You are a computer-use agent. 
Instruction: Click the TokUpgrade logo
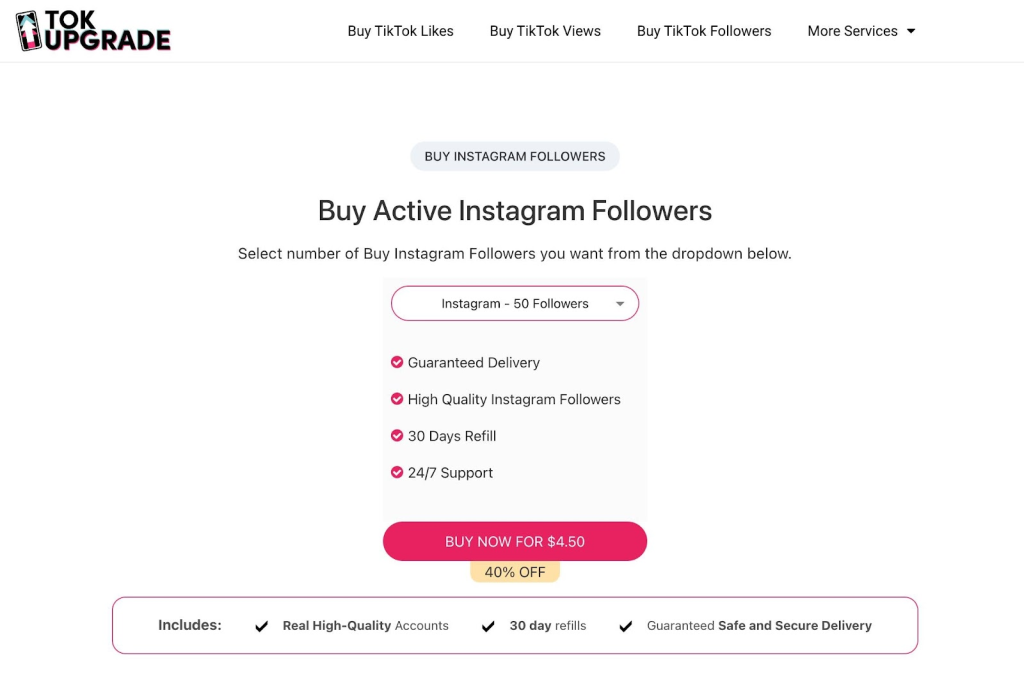tap(93, 31)
